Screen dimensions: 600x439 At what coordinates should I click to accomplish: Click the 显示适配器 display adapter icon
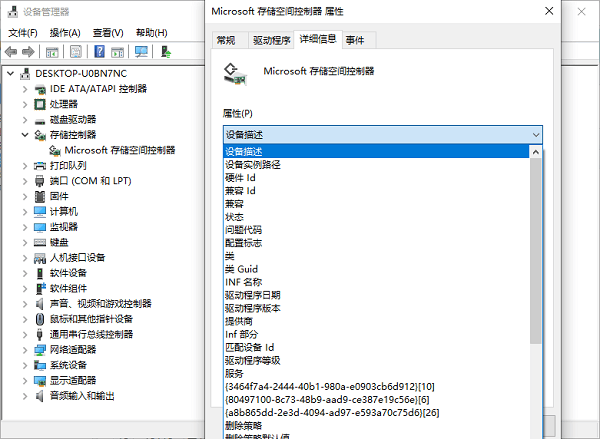[40, 380]
